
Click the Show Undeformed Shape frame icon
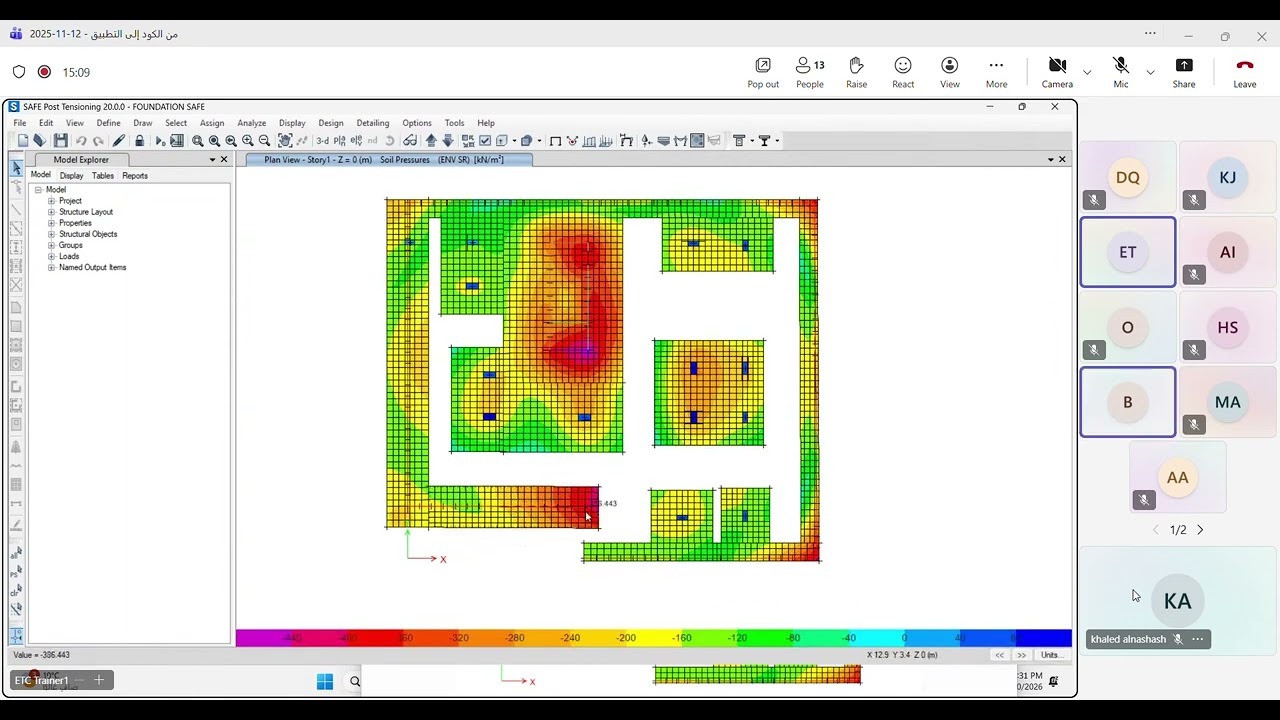555,141
